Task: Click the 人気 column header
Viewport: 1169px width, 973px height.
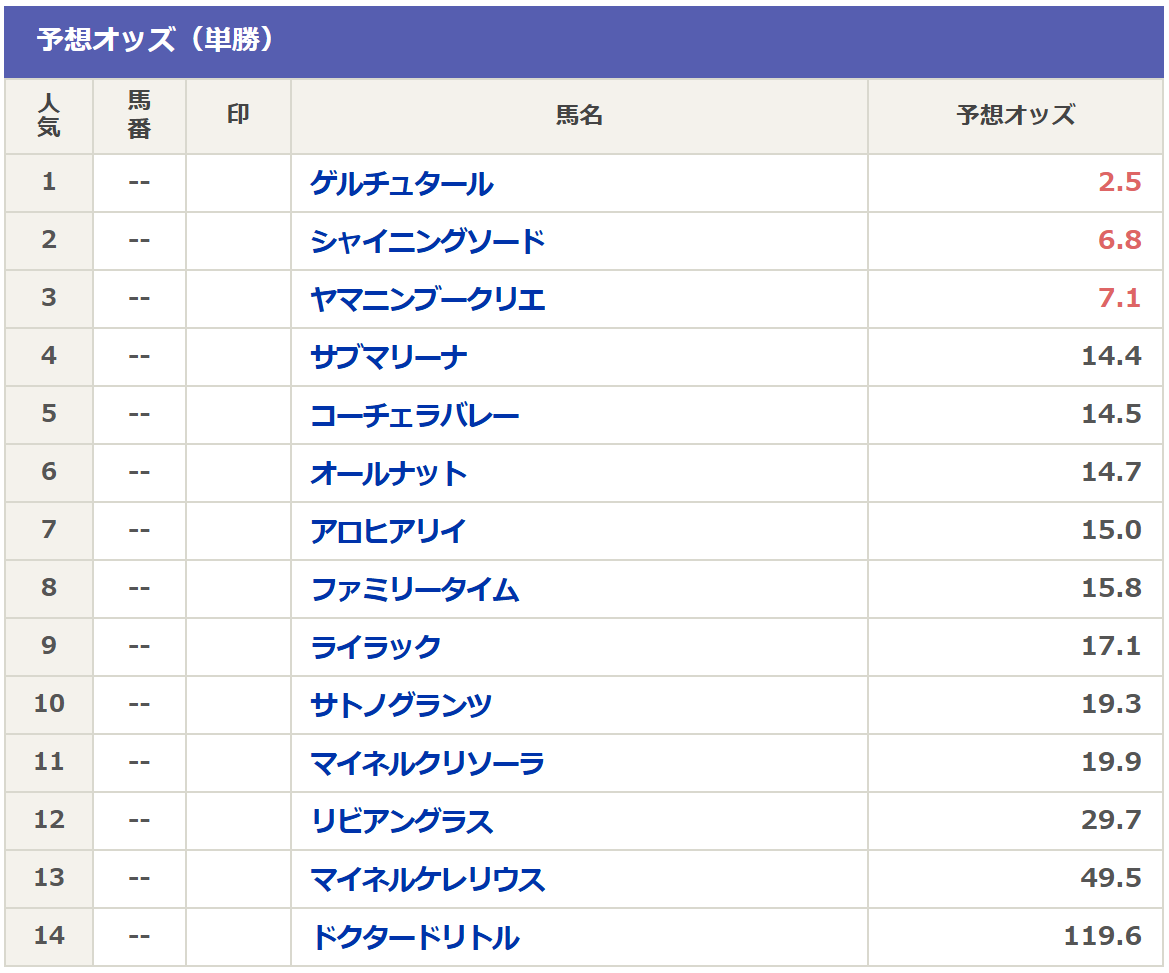Action: click(49, 116)
